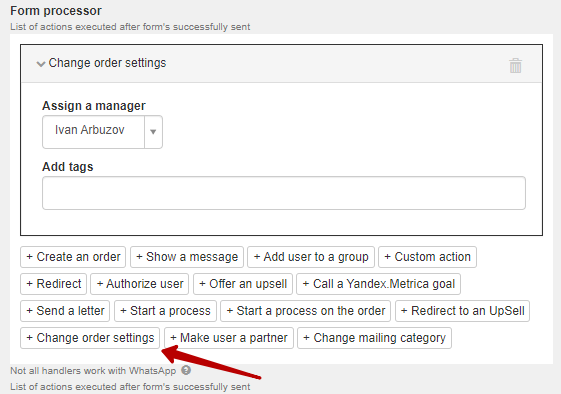
Task: Select the Ivan Arbuzov manager combo box
Action: tap(102, 132)
